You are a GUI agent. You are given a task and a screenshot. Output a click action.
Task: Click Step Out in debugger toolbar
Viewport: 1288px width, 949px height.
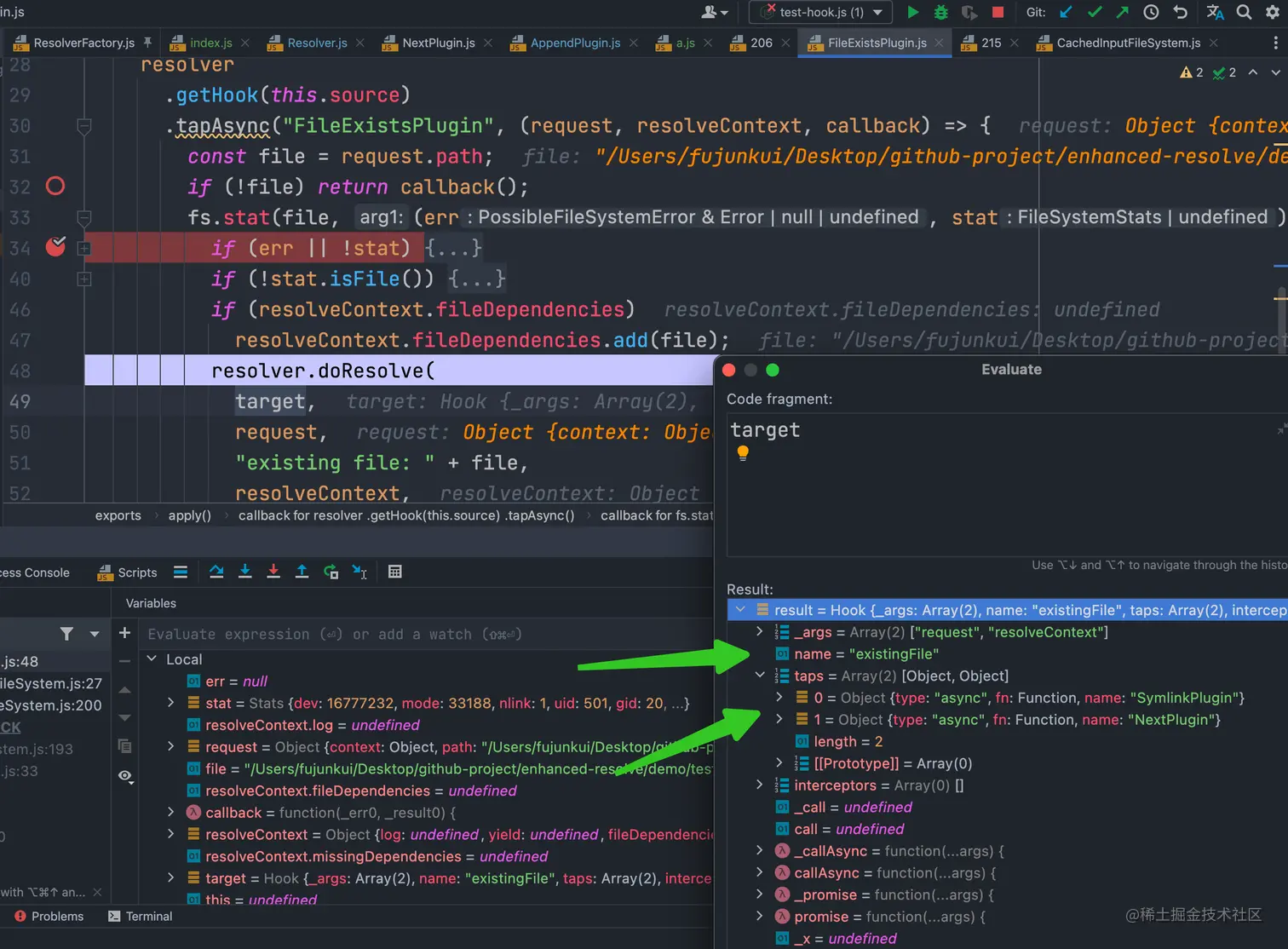[302, 572]
